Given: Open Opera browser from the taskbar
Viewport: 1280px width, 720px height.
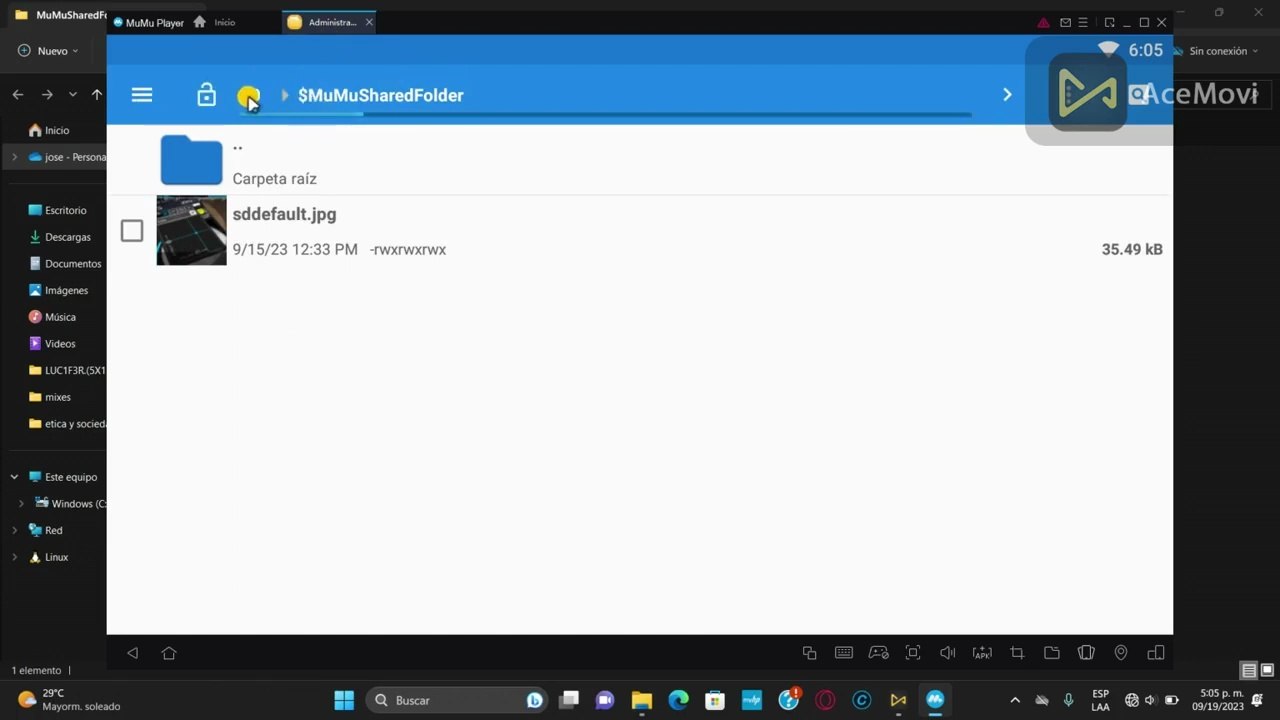Looking at the screenshot, I should click(x=825, y=700).
